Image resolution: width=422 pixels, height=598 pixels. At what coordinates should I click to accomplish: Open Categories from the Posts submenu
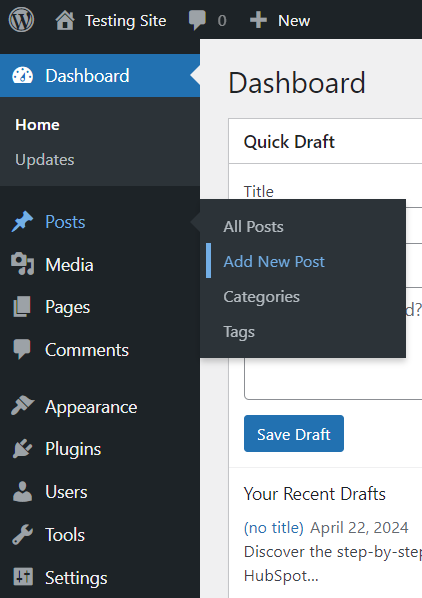coord(262,297)
